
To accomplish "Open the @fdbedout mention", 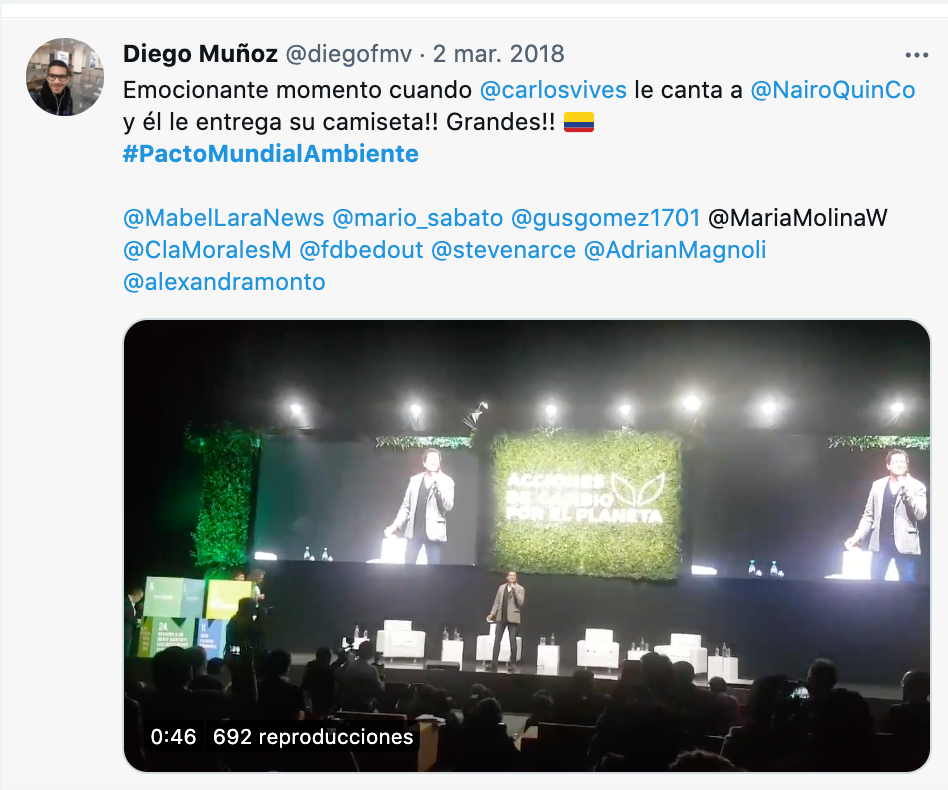I will tap(361, 250).
